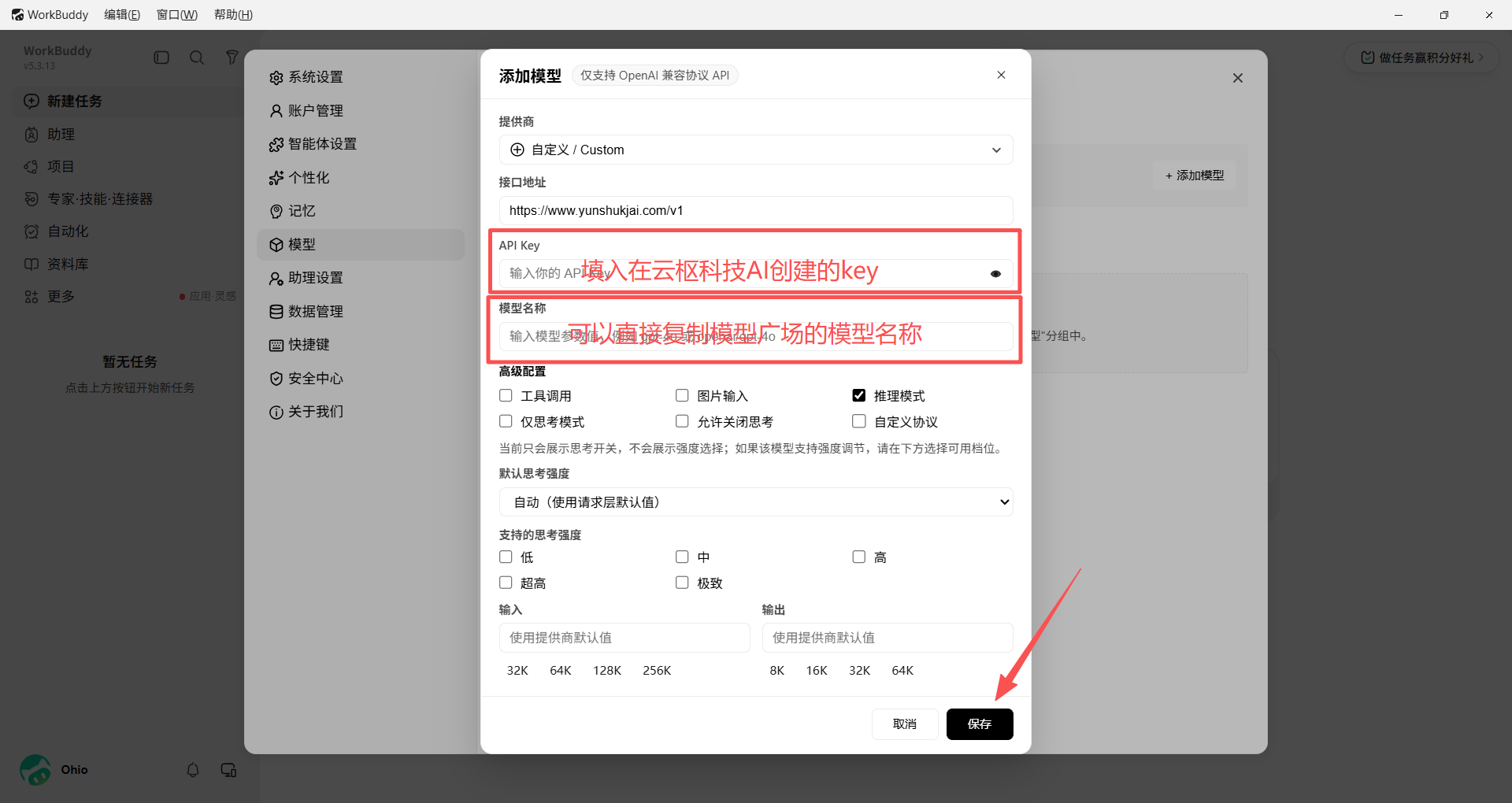
Task: Select the 128K input preset
Action: 607,671
